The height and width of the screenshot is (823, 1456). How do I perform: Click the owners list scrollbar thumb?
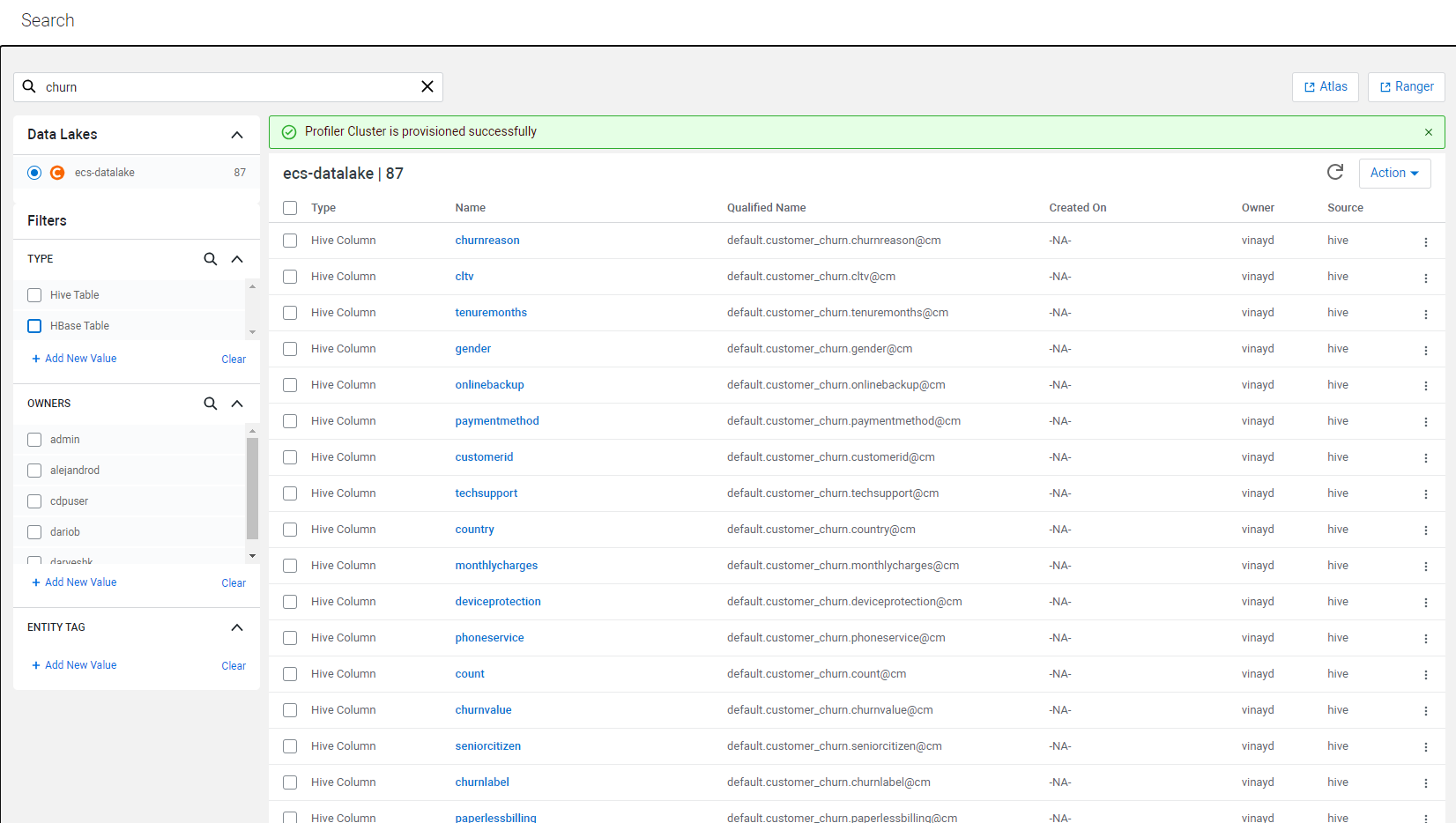252,487
